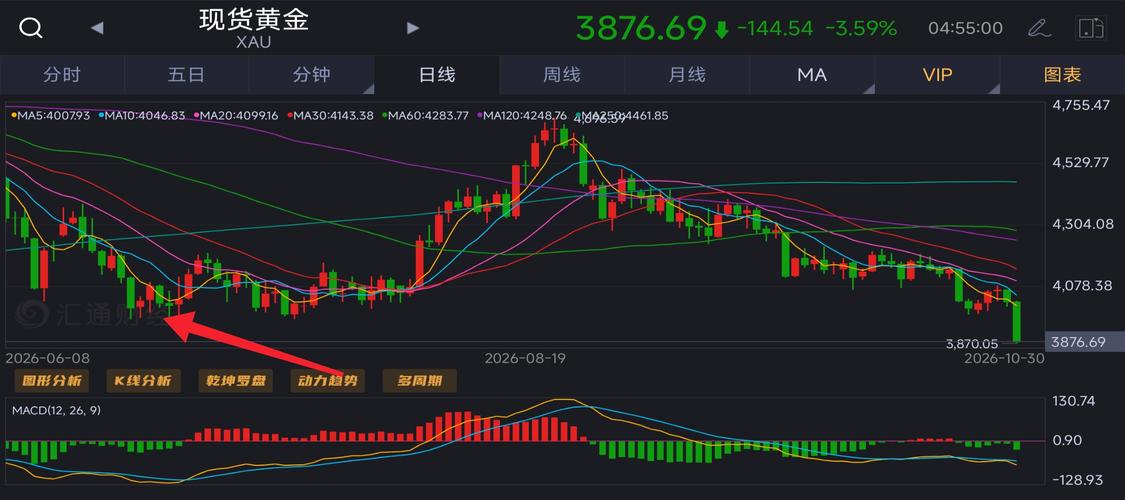
Task: Switch to the 分时 tab
Action: tap(62, 75)
